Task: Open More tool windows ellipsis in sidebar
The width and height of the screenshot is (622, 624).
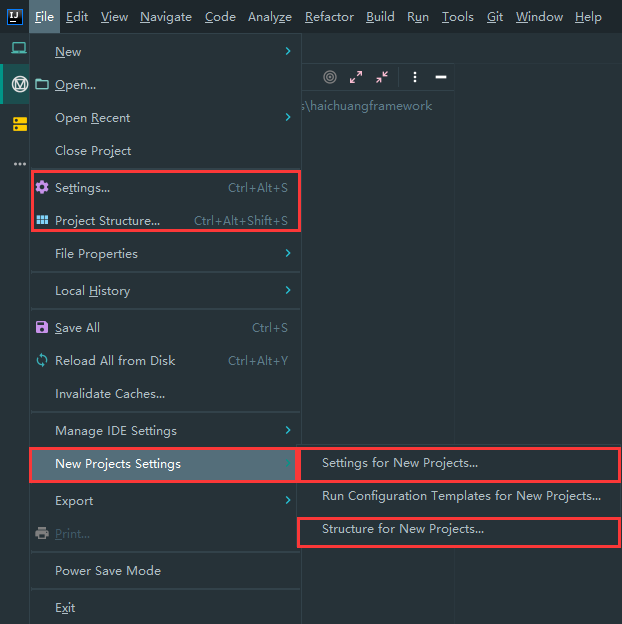Action: click(19, 163)
